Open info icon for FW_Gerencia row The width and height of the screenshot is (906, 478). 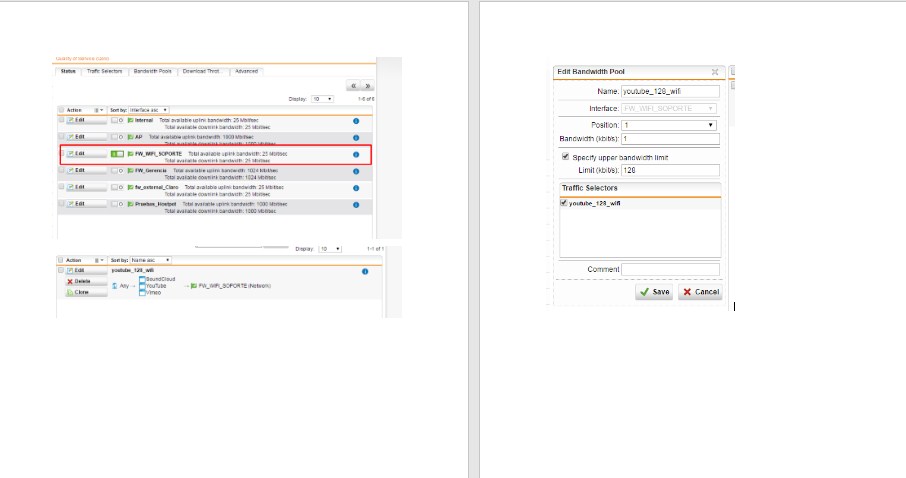[356, 172]
